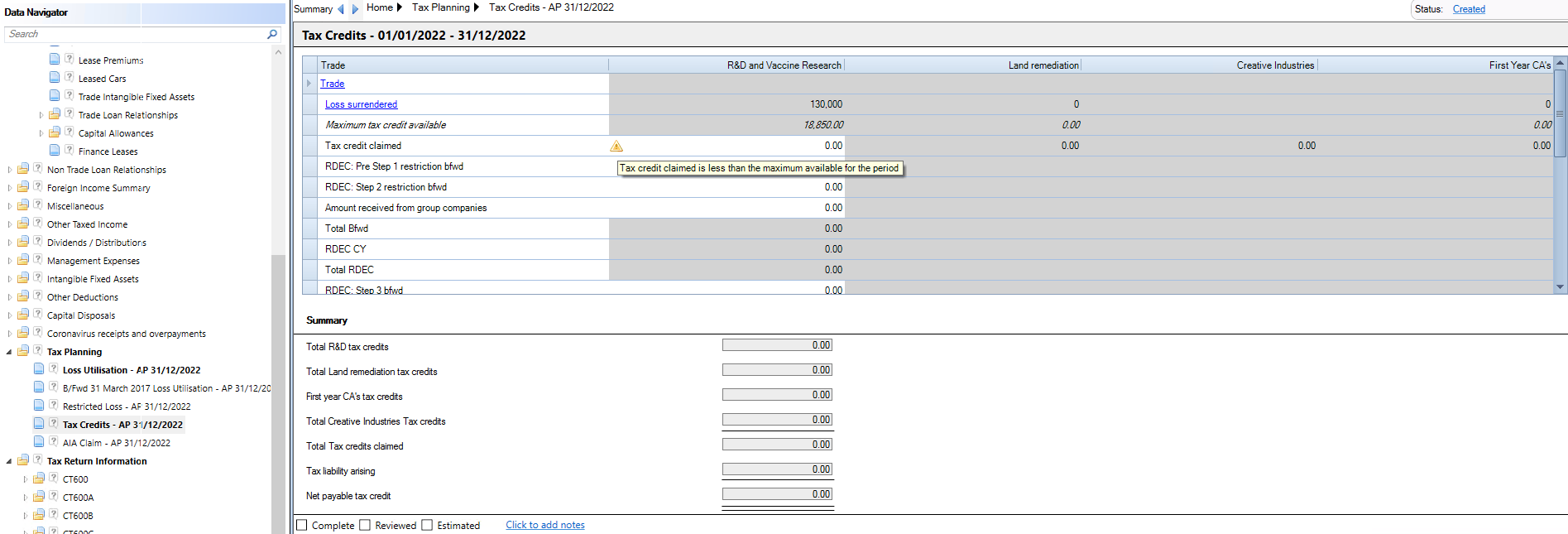Screen dimensions: 1568x534
Task: Click the tax credits grid vertical scrollbar
Action: (1561, 176)
